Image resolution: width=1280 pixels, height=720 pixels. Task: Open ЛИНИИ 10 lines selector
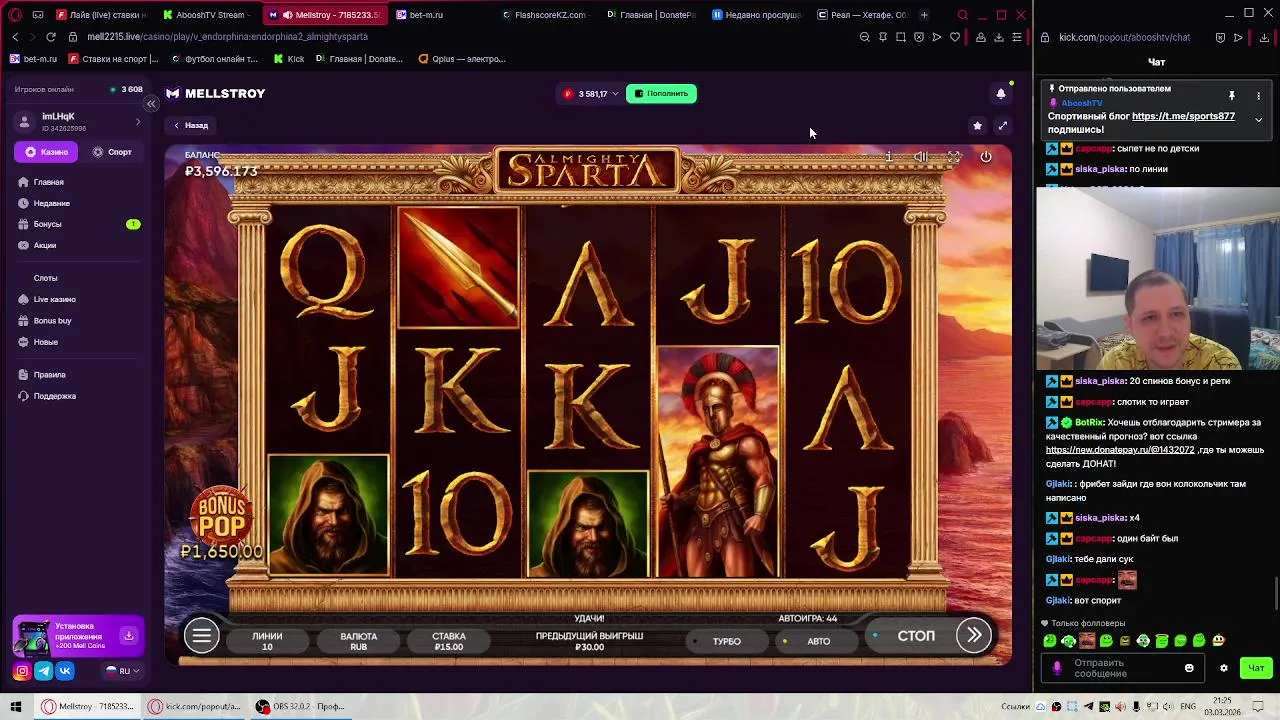tap(267, 641)
